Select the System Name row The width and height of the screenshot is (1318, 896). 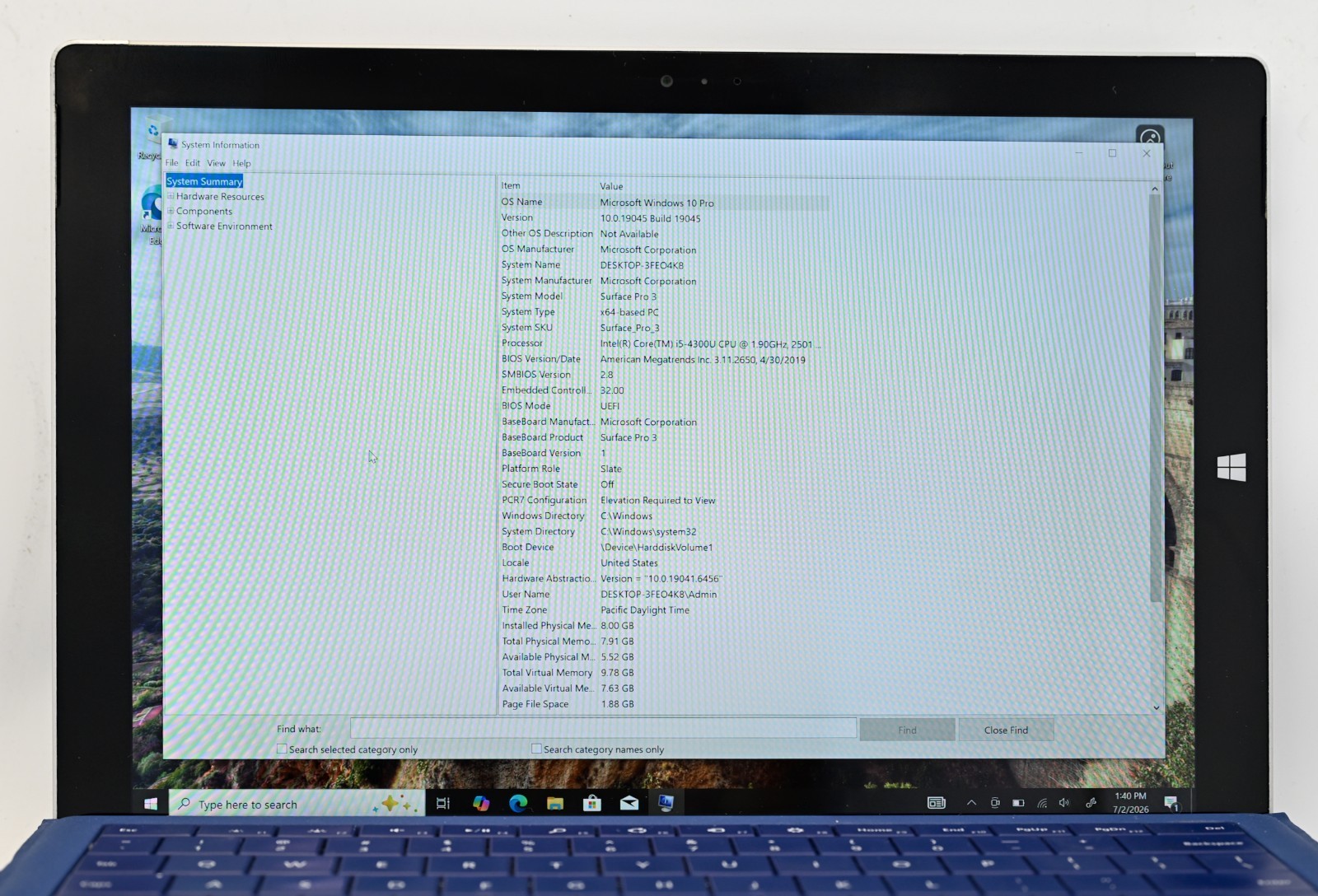click(x=664, y=265)
